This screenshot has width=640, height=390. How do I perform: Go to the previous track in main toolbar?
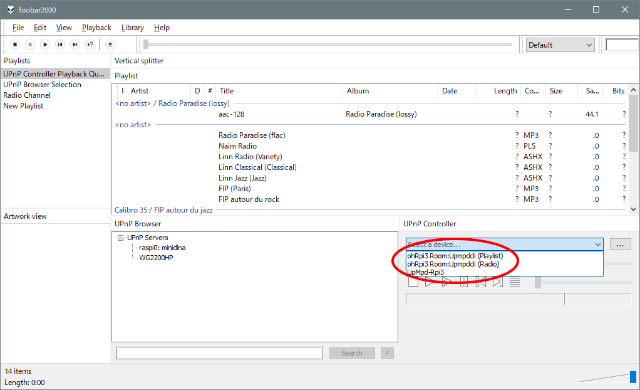(60, 44)
